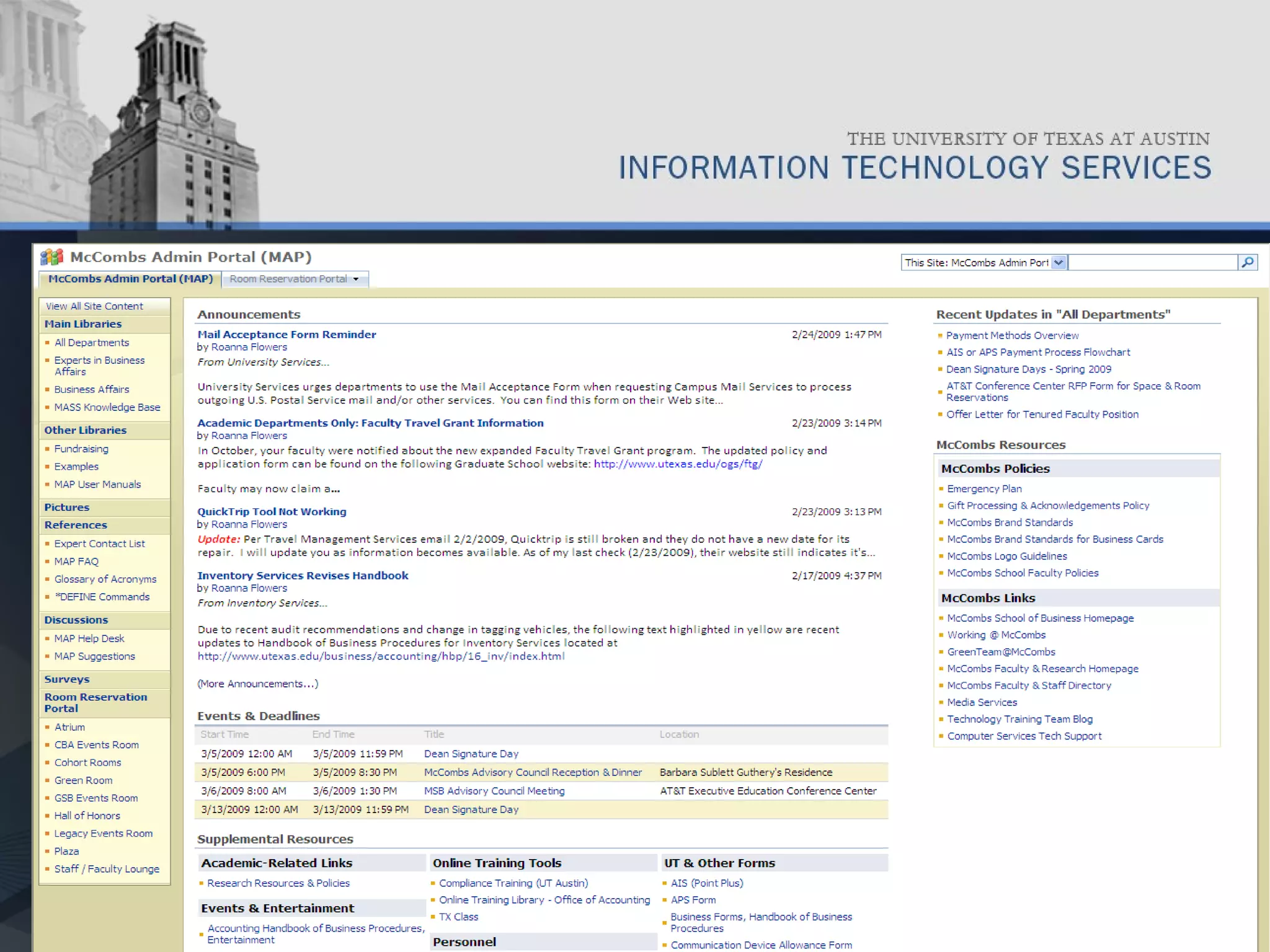1270x952 pixels.
Task: Select Surveys heading in sidebar
Action: coord(67,679)
